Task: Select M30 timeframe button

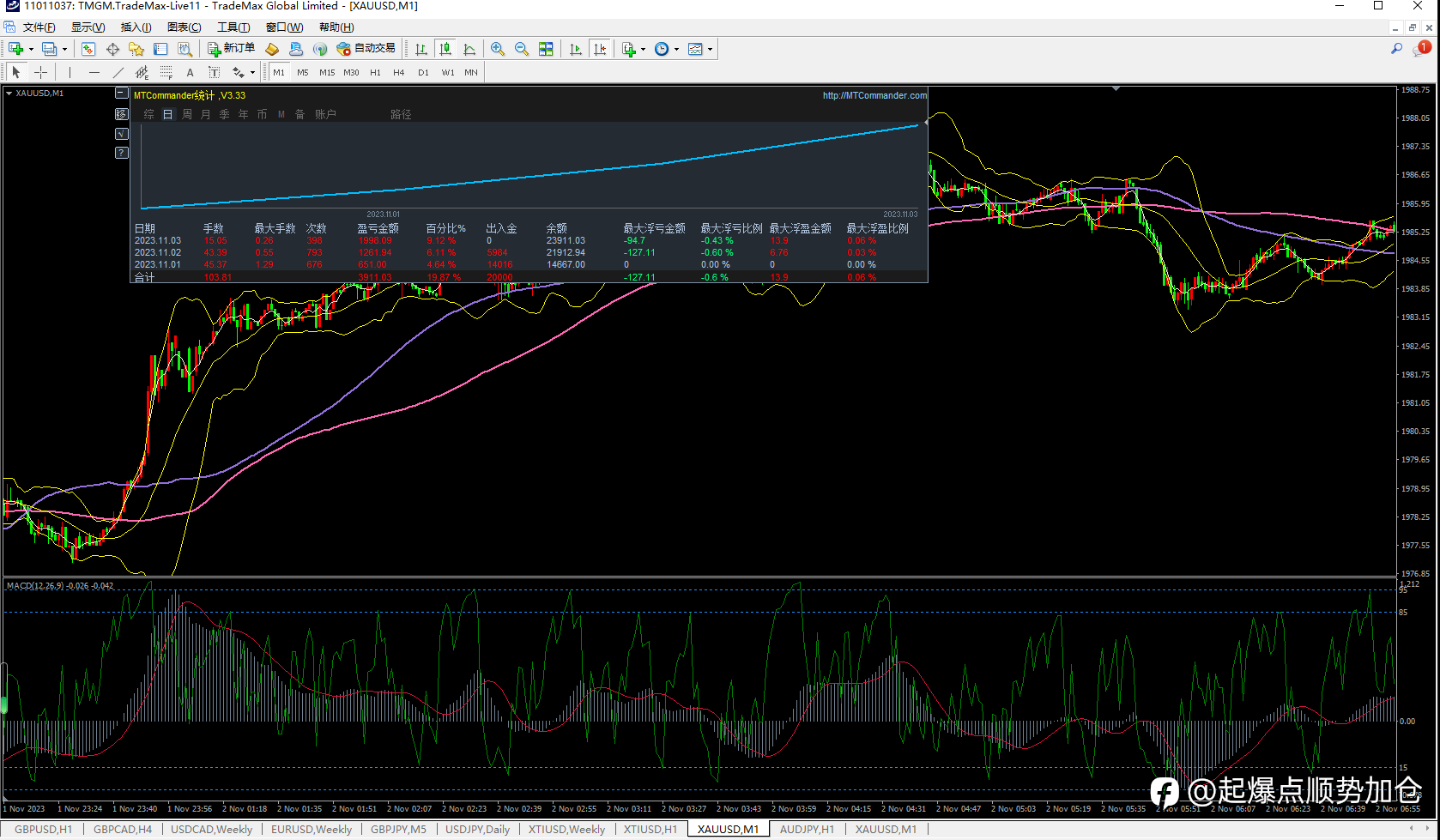Action: point(351,72)
